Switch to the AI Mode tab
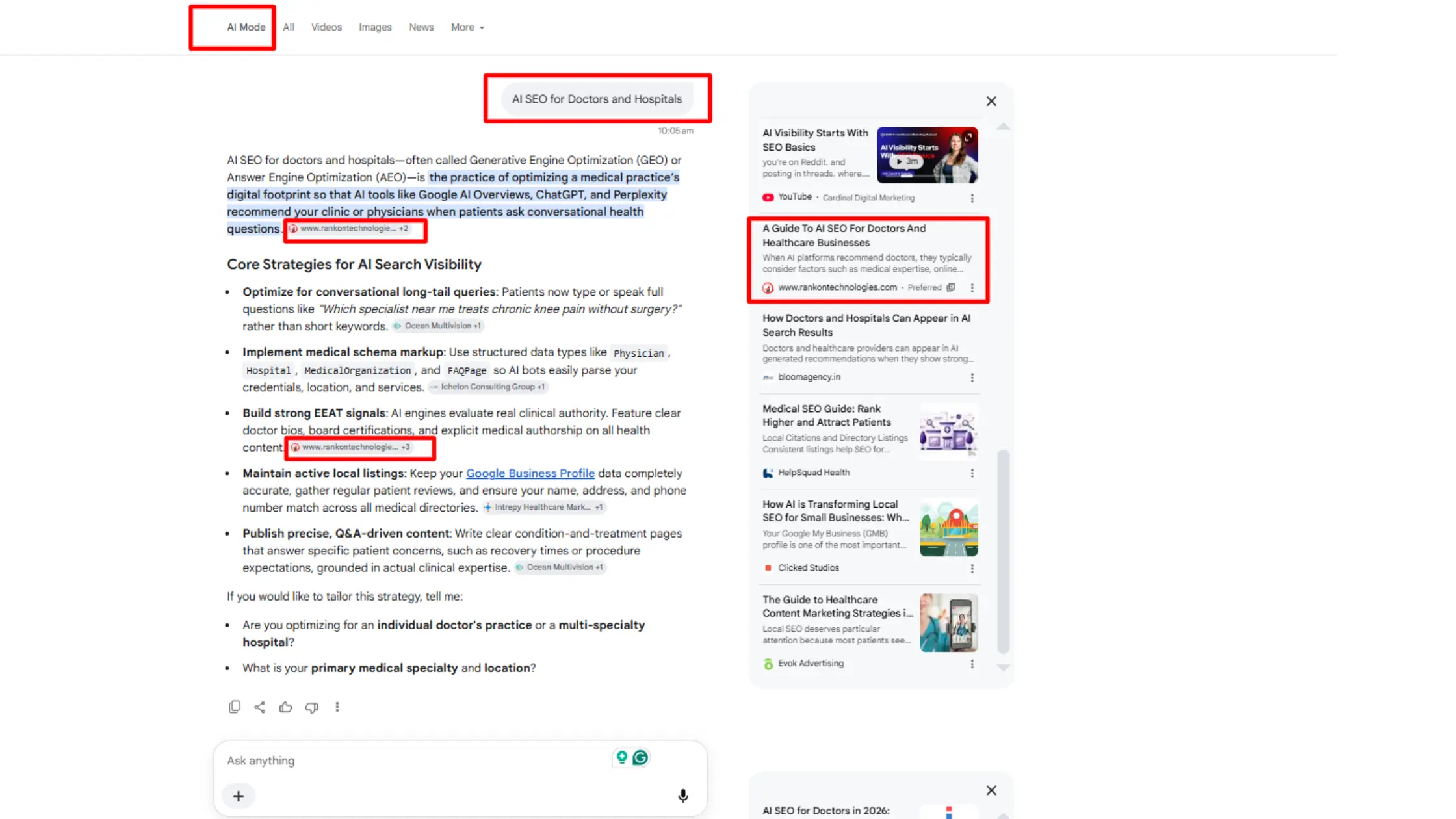Image resolution: width=1456 pixels, height=819 pixels. coord(246,27)
